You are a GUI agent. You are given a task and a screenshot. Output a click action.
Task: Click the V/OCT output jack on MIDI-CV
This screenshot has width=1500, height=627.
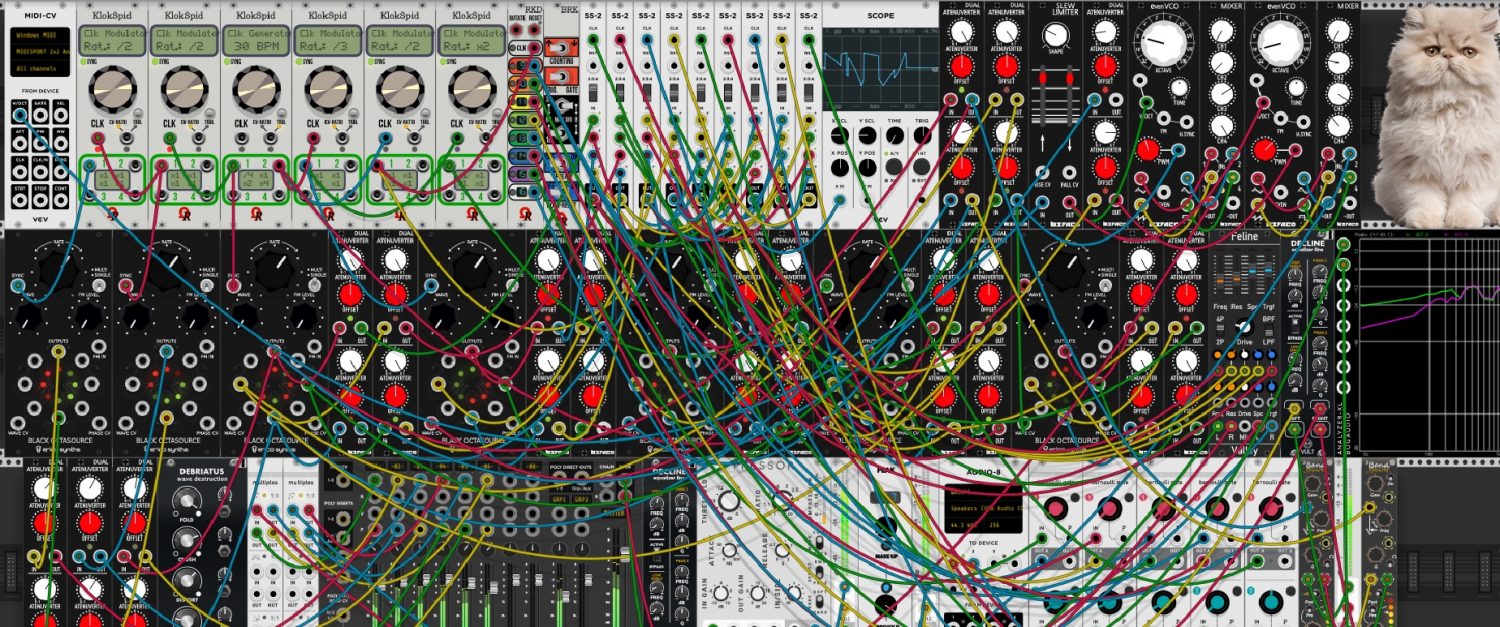click(x=19, y=115)
